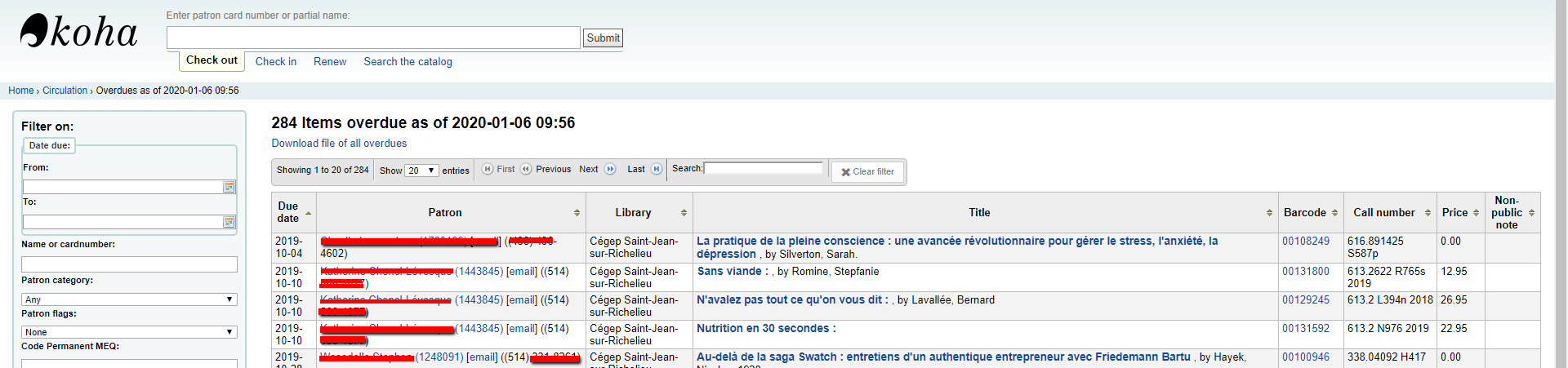The image size is (1568, 368).
Task: Sort overdues by Barcode column
Action: 1309,213
